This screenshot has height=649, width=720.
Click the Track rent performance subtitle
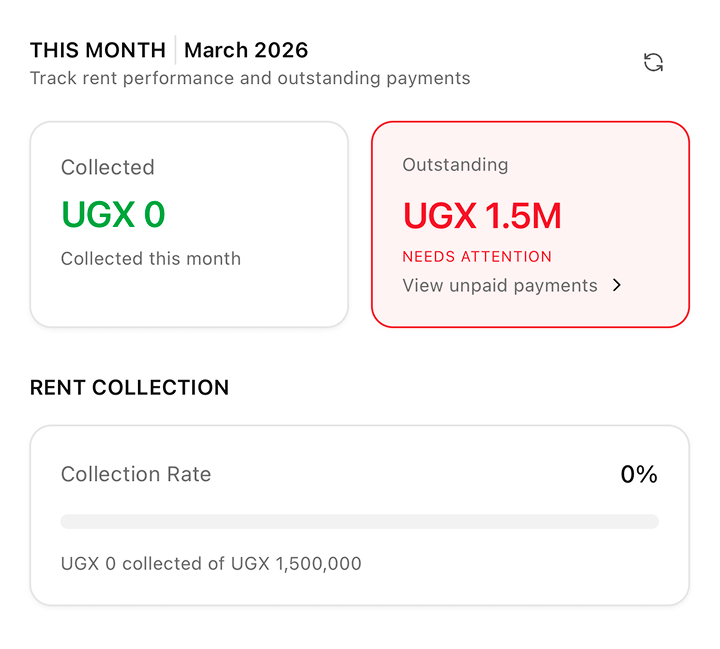pyautogui.click(x=250, y=78)
